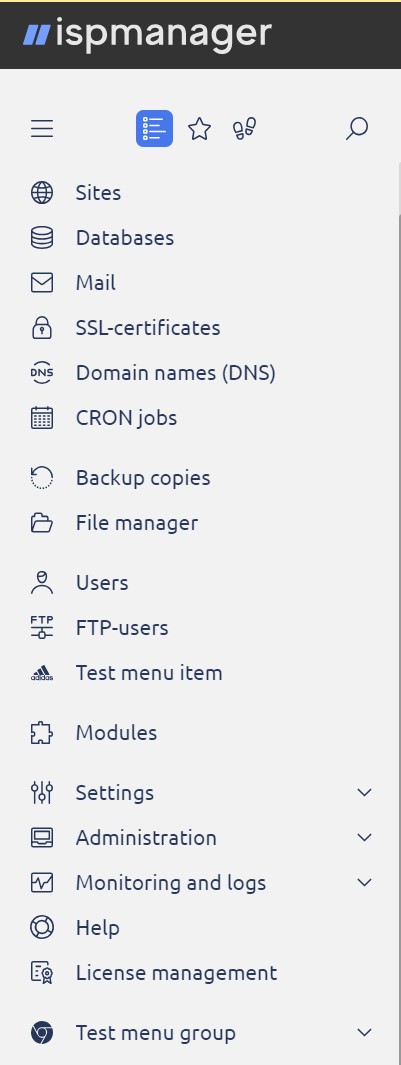Open Domain names (DNS)
Viewport: 401px width, 1065px height.
click(x=175, y=373)
